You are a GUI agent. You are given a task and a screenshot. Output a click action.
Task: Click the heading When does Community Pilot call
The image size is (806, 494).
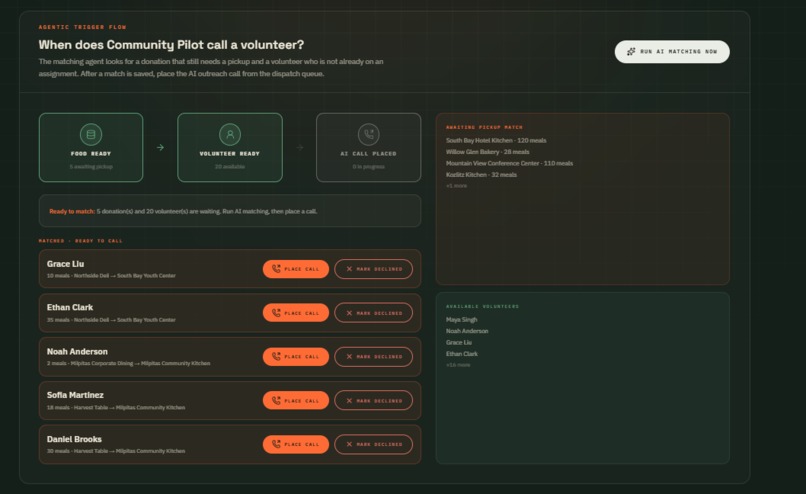click(x=171, y=45)
